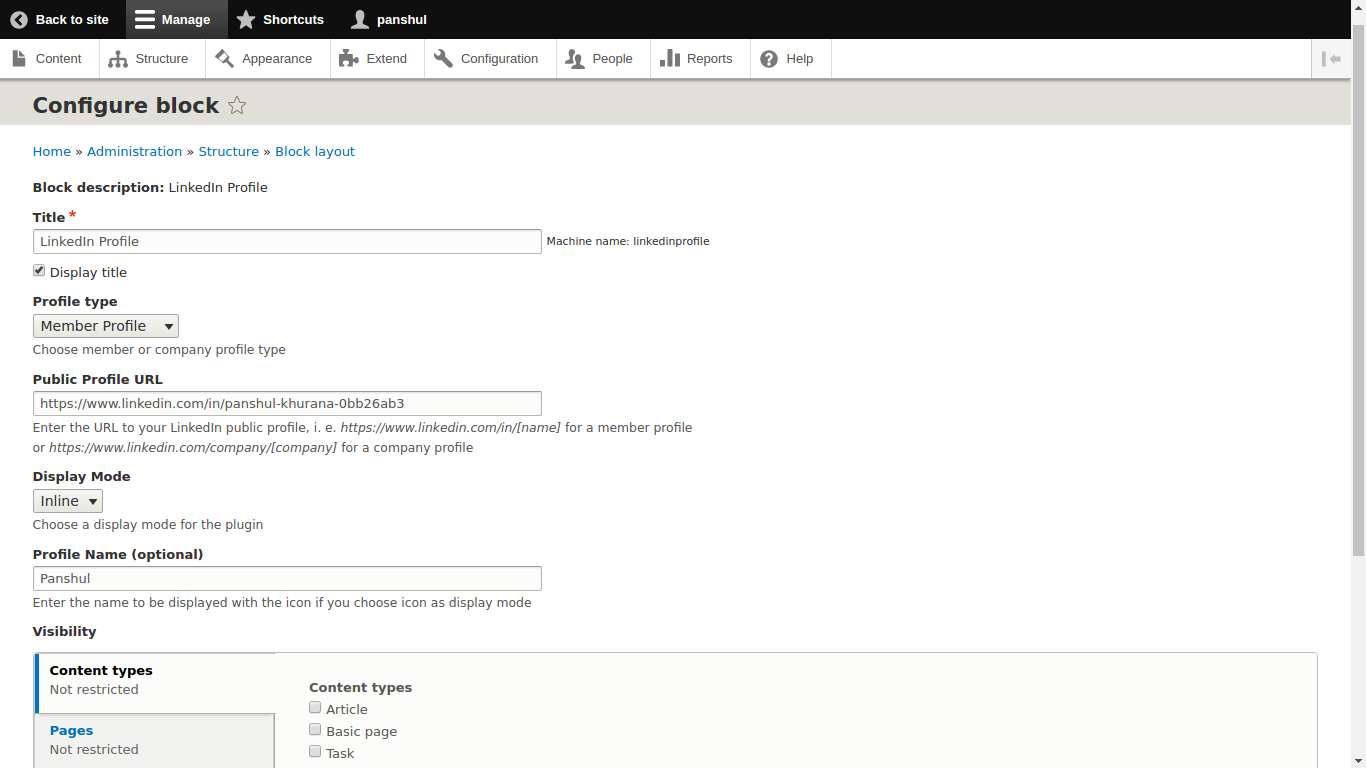Screen dimensions: 1366x768
Task: Add page to shortcuts via star icon
Action: click(237, 105)
